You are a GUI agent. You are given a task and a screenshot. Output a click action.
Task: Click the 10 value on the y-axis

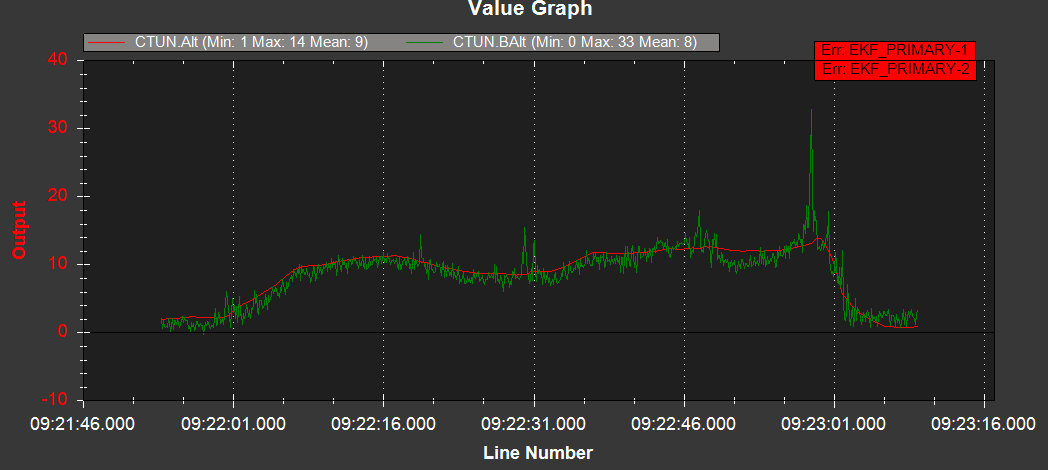point(58,265)
